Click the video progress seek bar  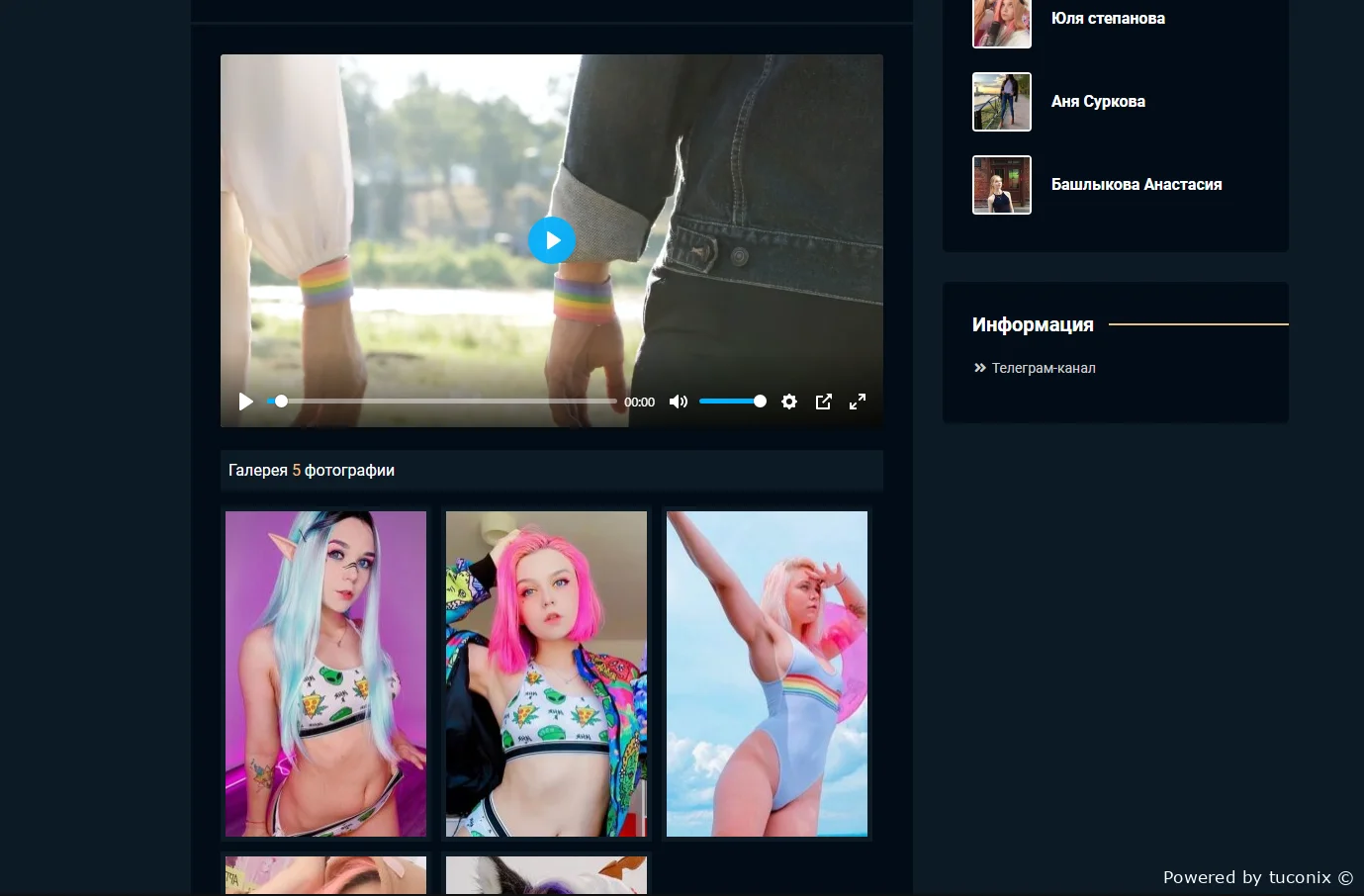(x=441, y=402)
